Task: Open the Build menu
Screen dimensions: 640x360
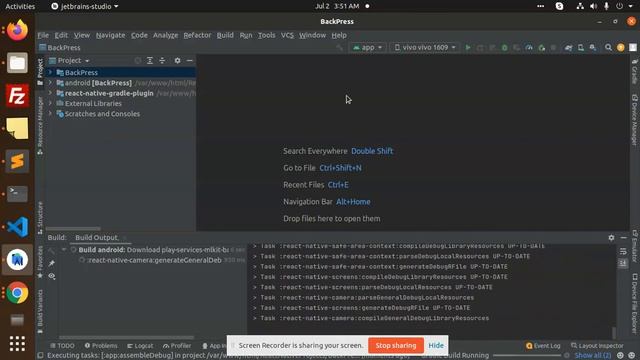Action: [225, 35]
